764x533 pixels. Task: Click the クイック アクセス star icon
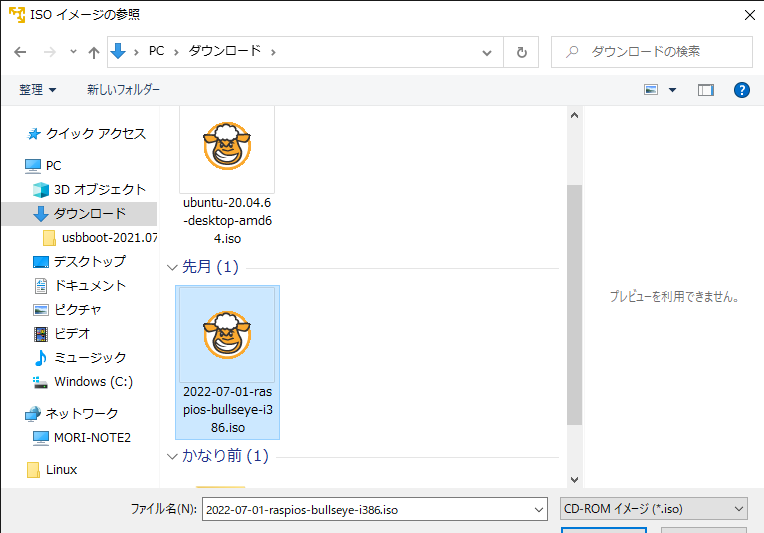pyautogui.click(x=33, y=133)
